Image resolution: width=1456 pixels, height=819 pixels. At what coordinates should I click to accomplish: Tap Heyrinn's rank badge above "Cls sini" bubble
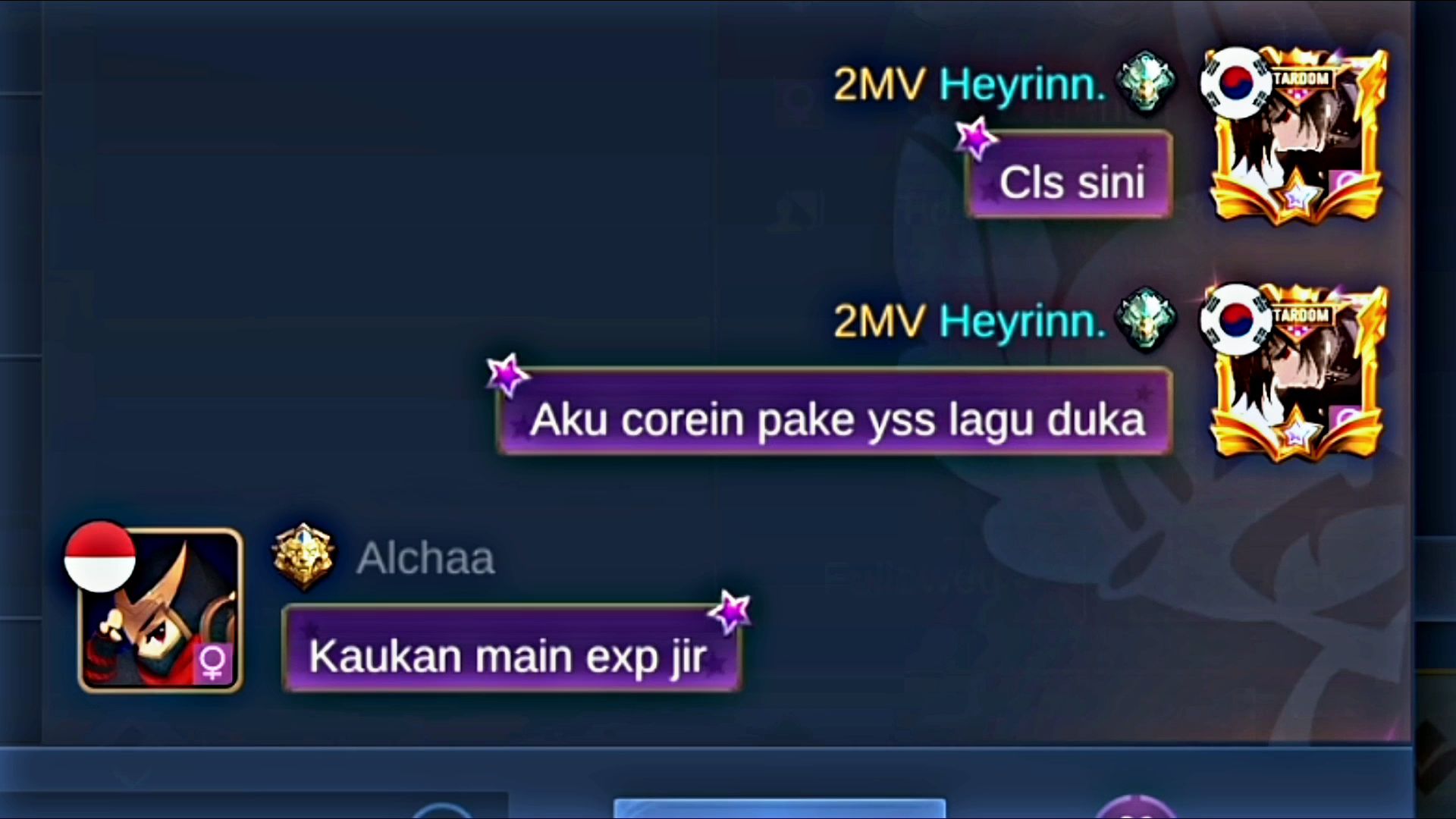[1146, 83]
